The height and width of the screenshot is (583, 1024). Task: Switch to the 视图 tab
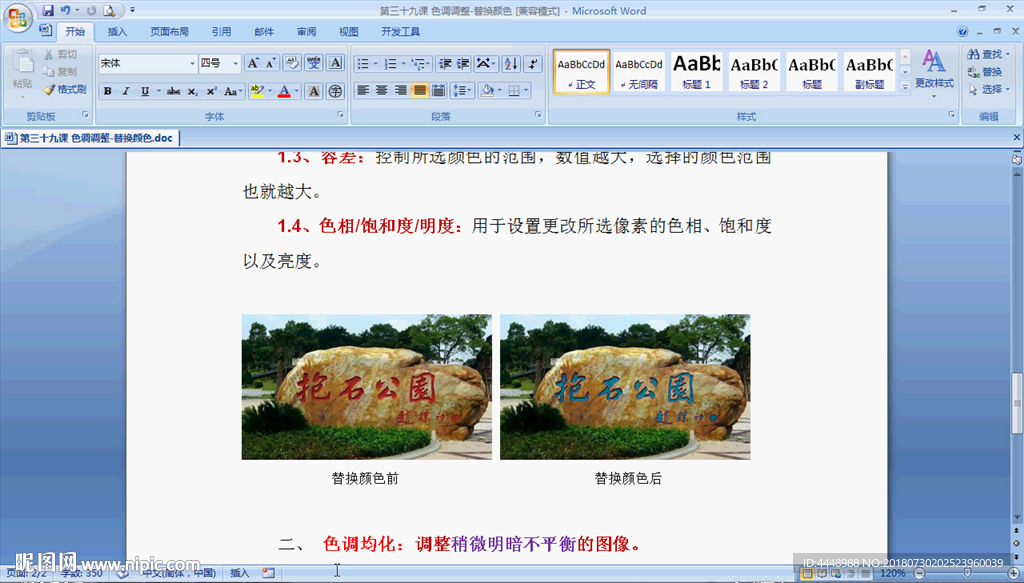(x=349, y=31)
